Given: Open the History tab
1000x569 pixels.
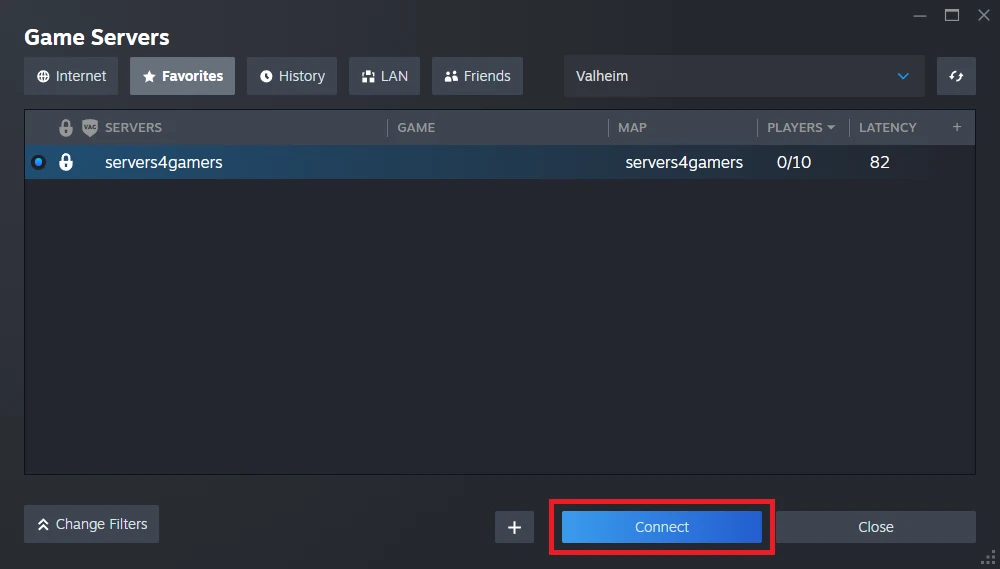Looking at the screenshot, I should coord(292,76).
